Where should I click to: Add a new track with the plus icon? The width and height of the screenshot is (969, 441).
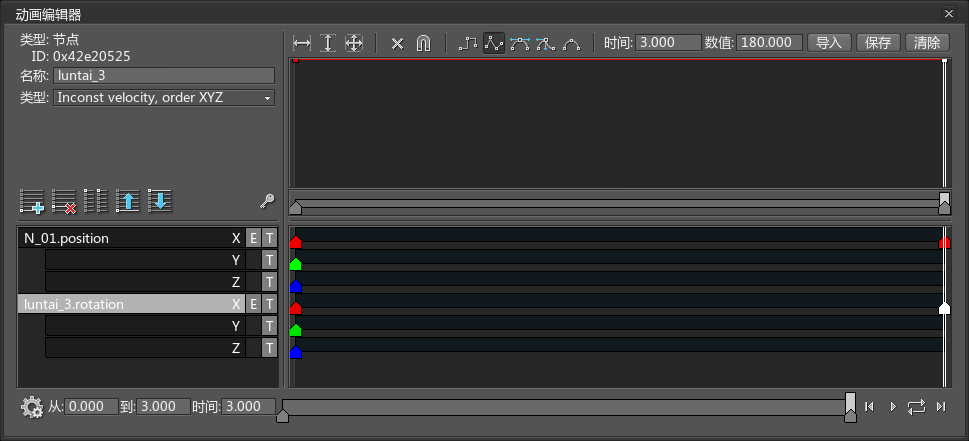click(32, 201)
